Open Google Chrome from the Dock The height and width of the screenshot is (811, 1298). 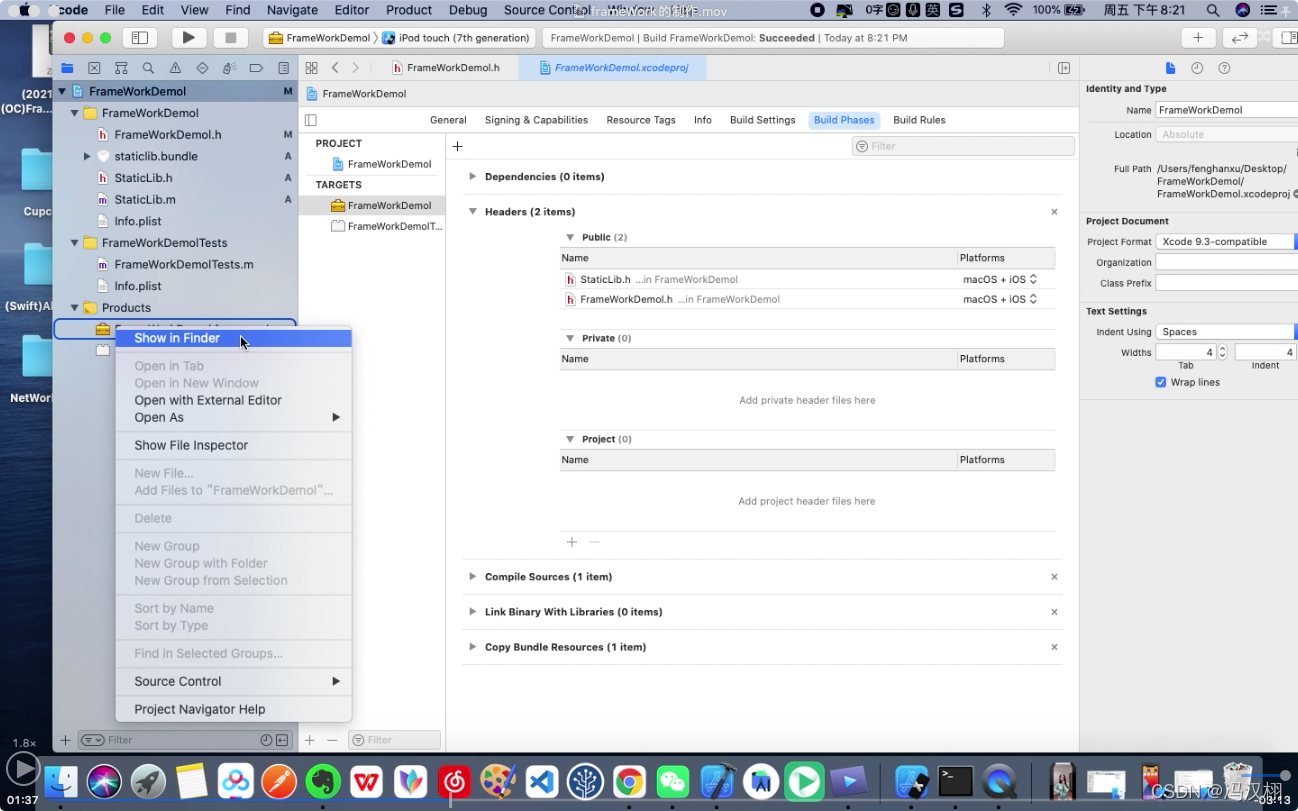click(x=629, y=781)
